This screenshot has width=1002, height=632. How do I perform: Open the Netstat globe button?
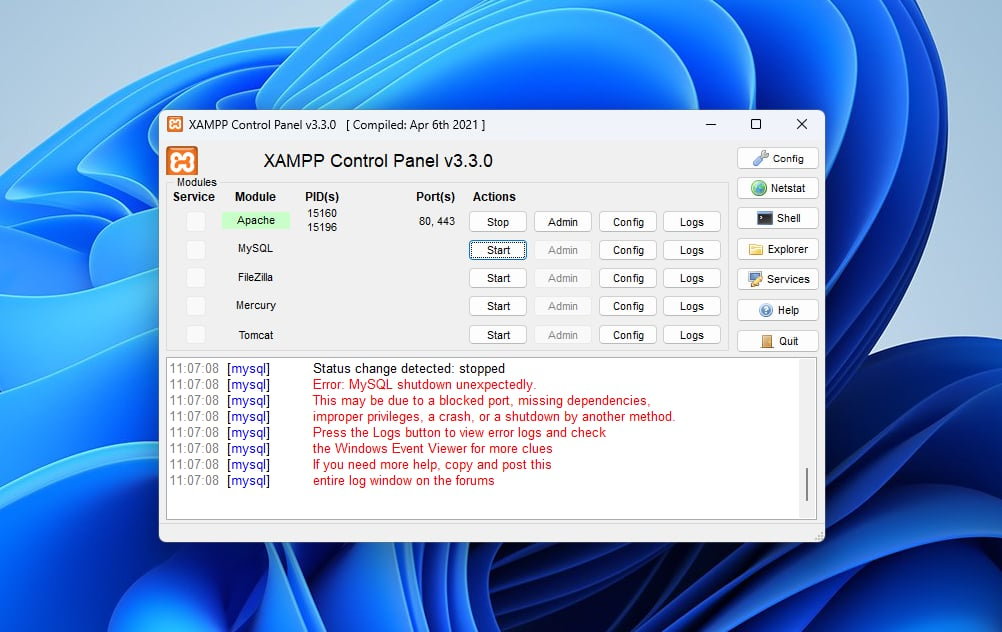pyautogui.click(x=778, y=188)
